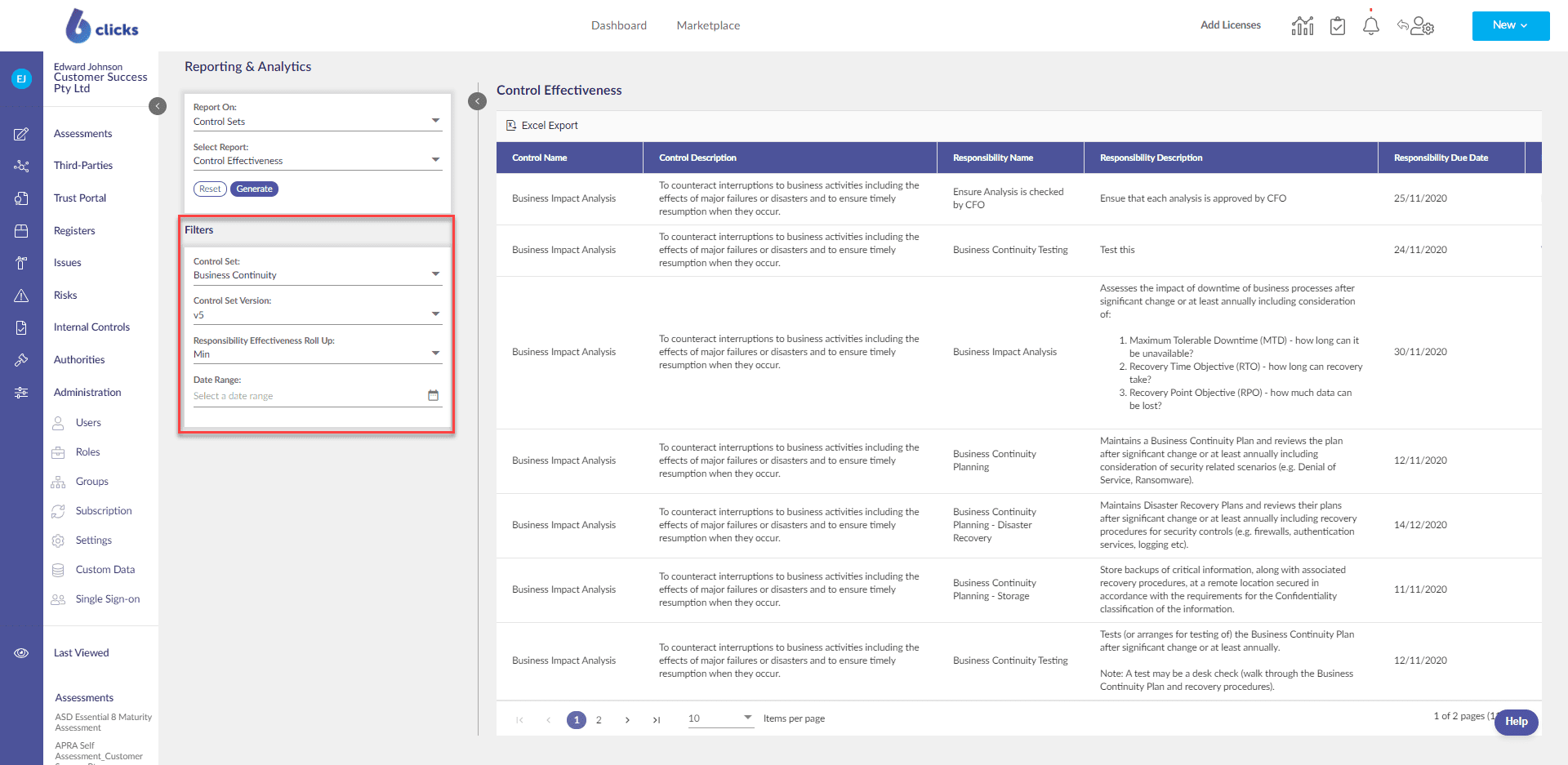Image resolution: width=1568 pixels, height=765 pixels.
Task: Open the items per page dropdown
Action: coord(746,718)
